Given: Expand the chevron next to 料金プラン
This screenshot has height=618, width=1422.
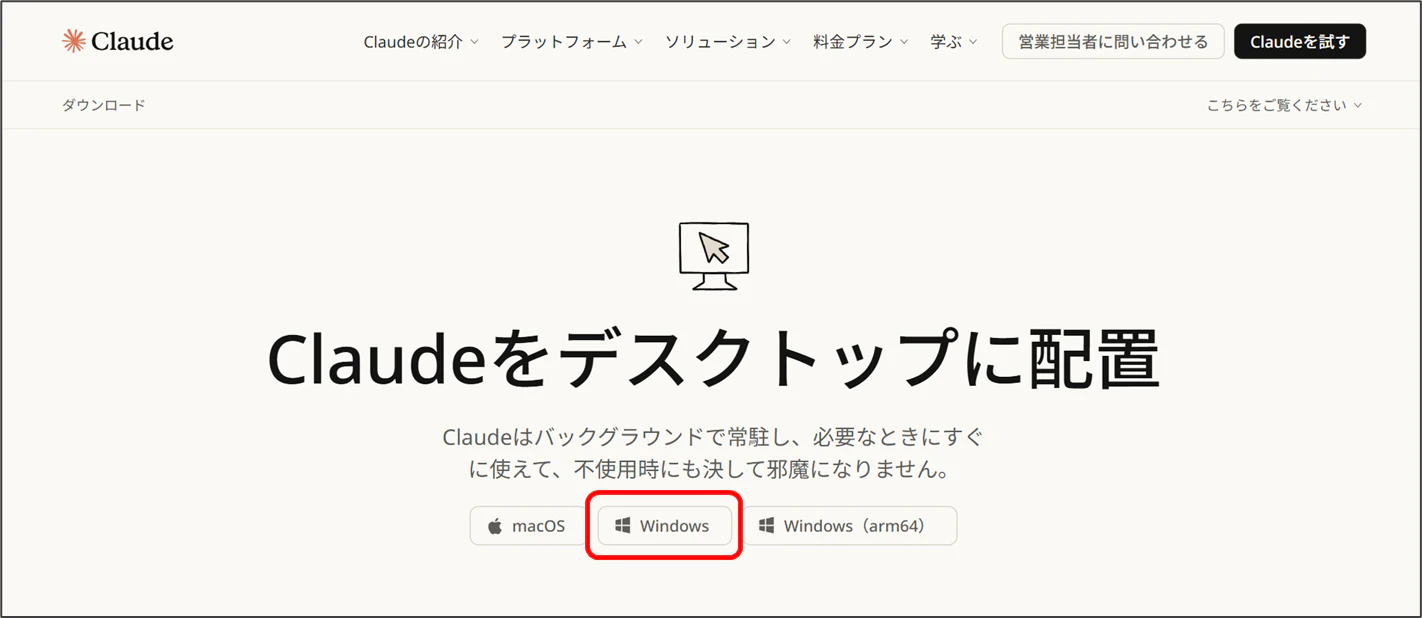Looking at the screenshot, I should coord(904,42).
